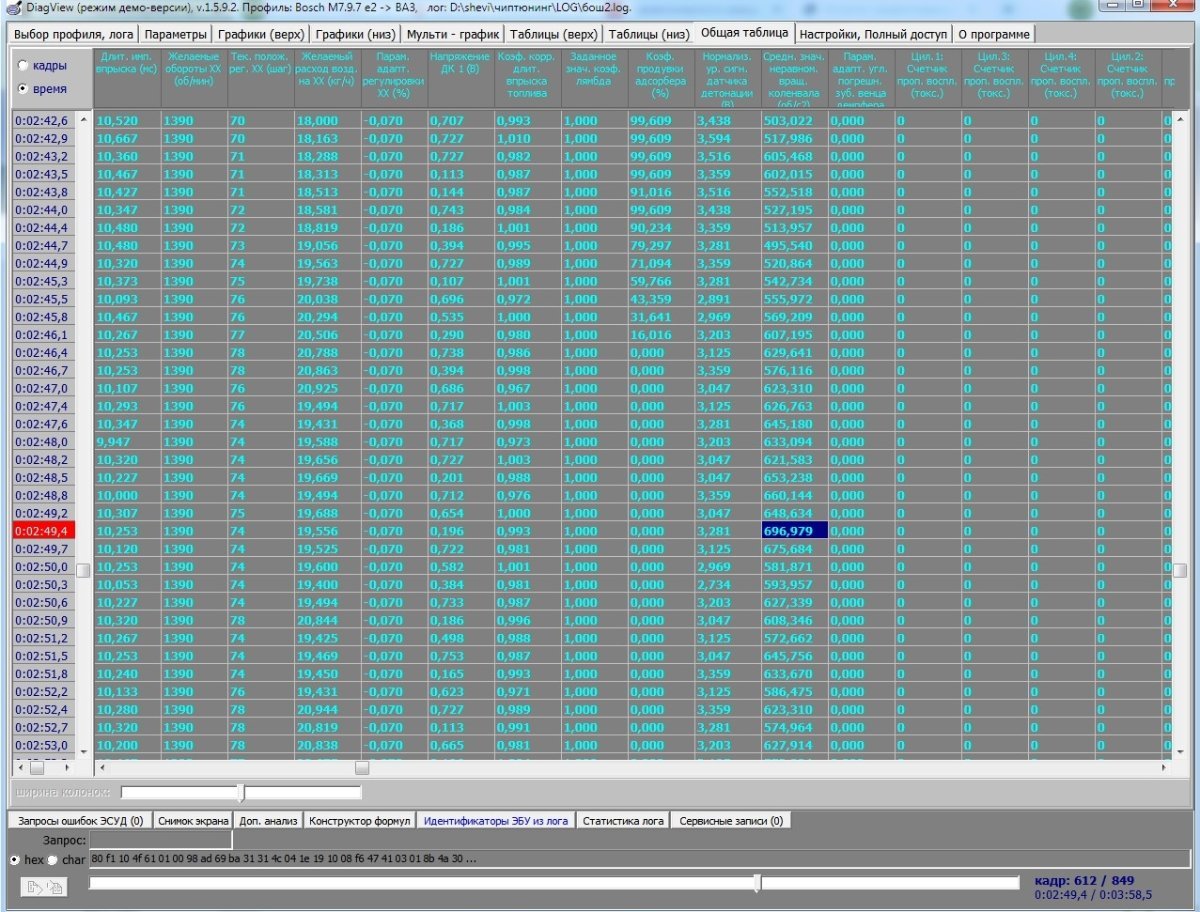
Task: Click the log playback position slider
Action: 757,883
